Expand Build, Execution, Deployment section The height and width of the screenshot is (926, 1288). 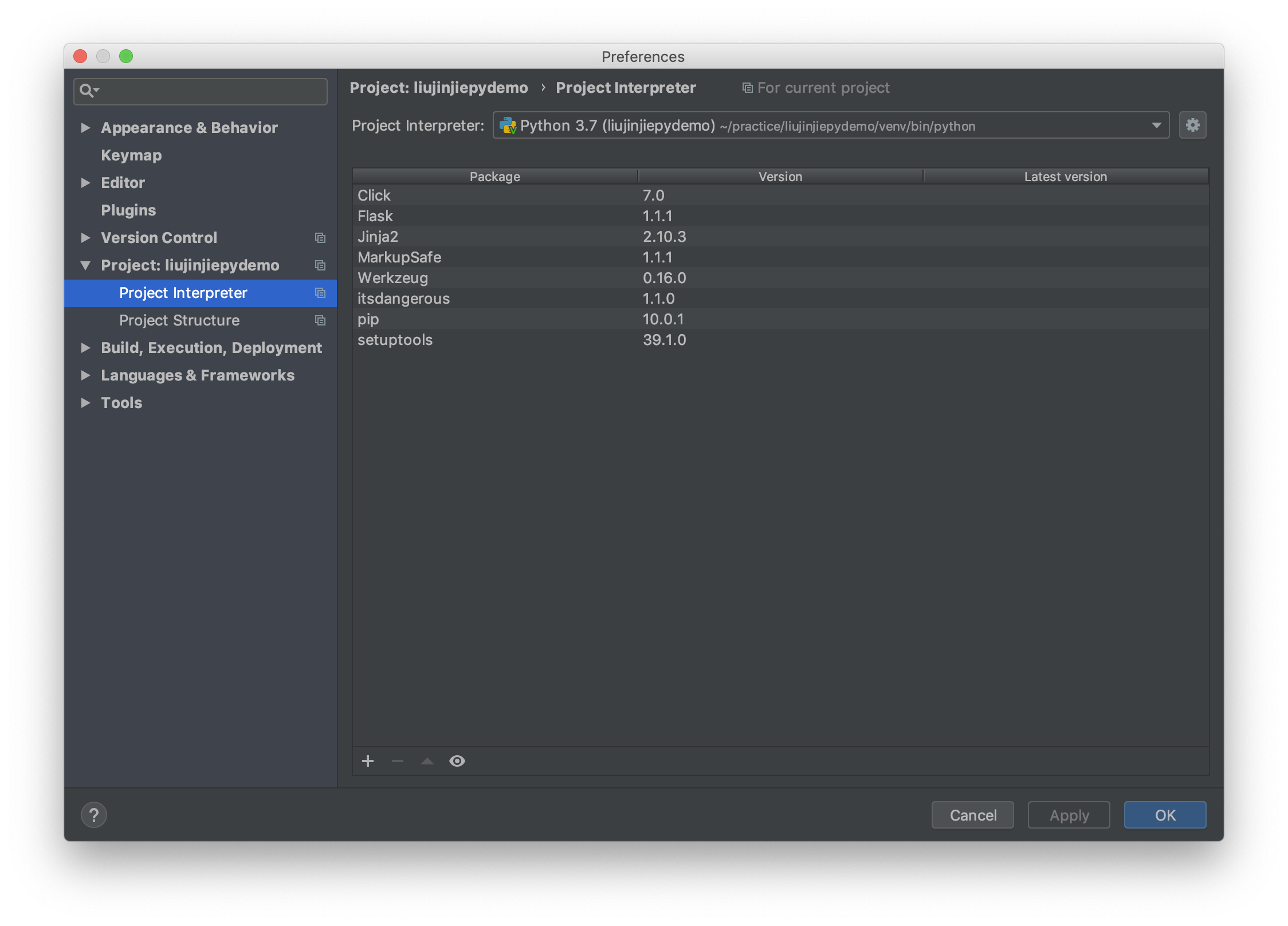tap(85, 347)
